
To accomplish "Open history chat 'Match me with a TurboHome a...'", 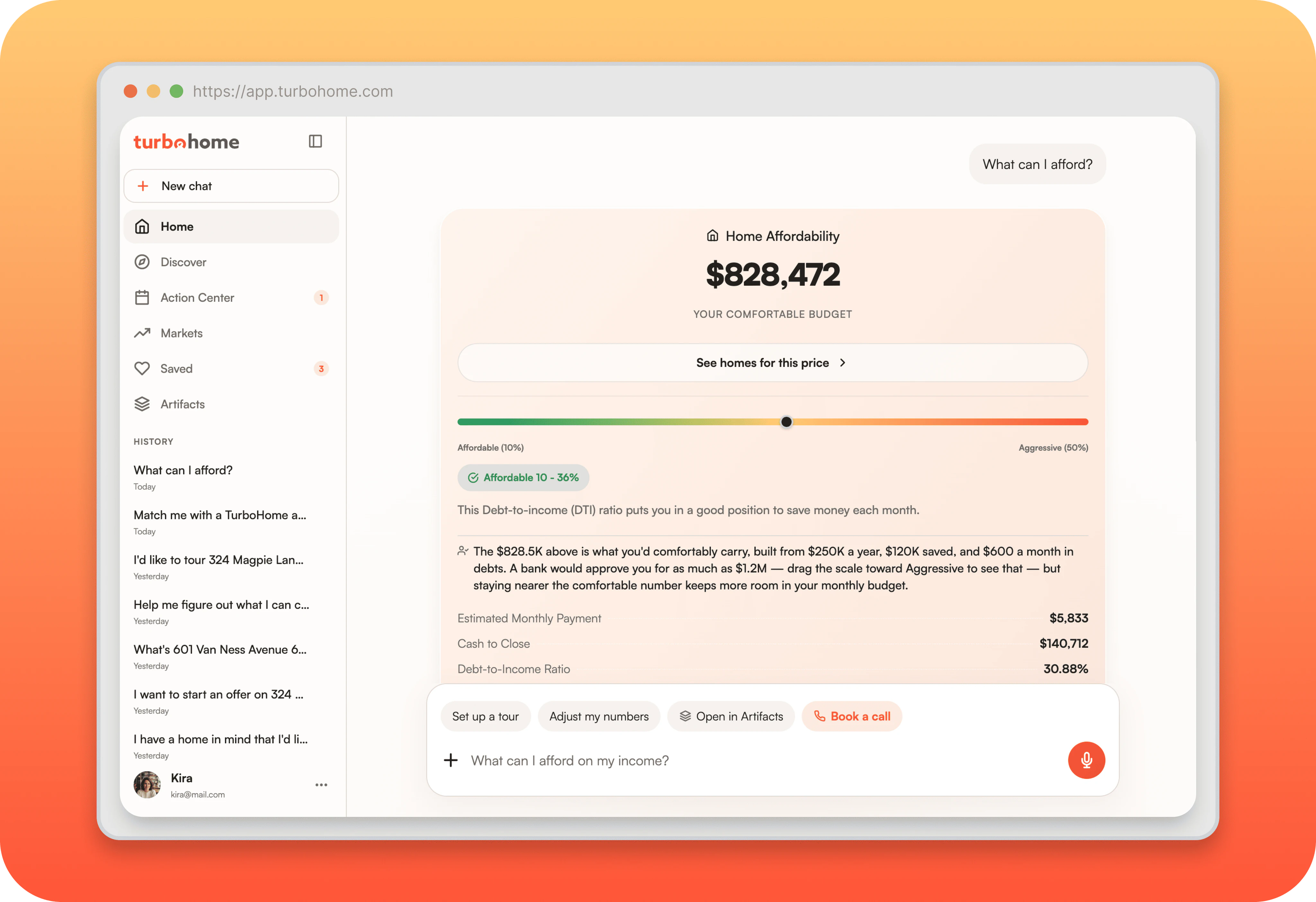I will (x=231, y=522).
